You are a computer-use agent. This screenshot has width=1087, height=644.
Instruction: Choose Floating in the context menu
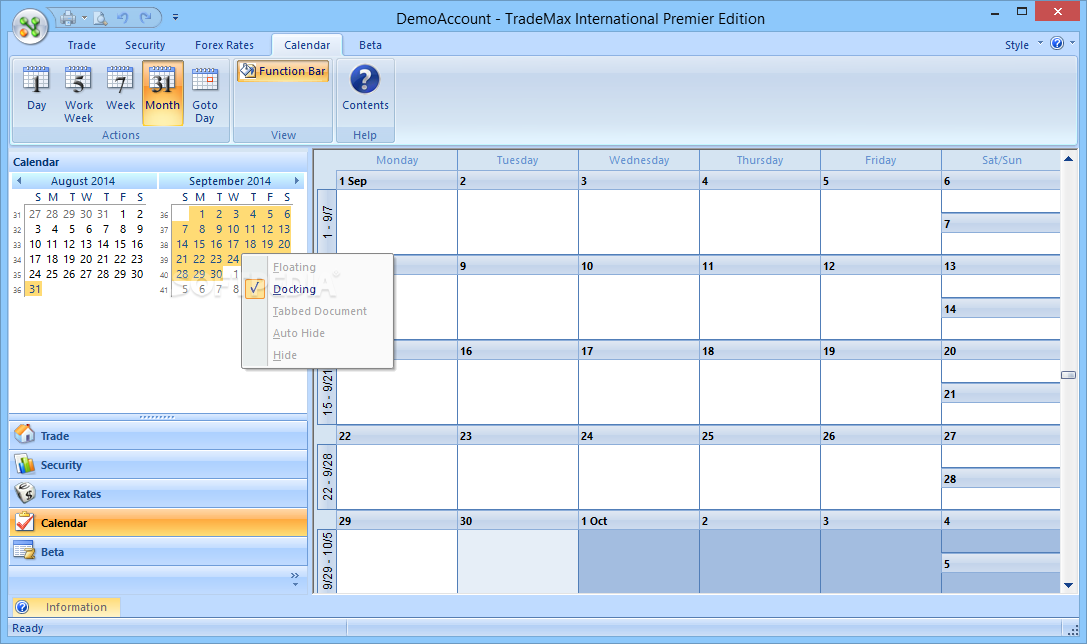(318, 267)
